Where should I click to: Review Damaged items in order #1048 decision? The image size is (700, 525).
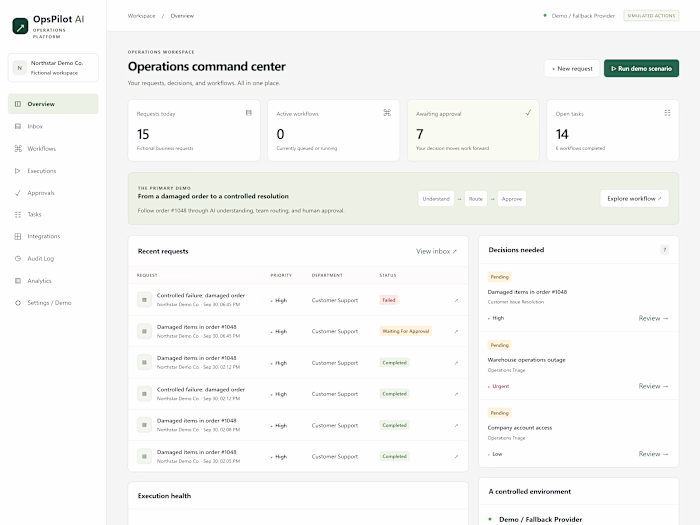(x=653, y=318)
